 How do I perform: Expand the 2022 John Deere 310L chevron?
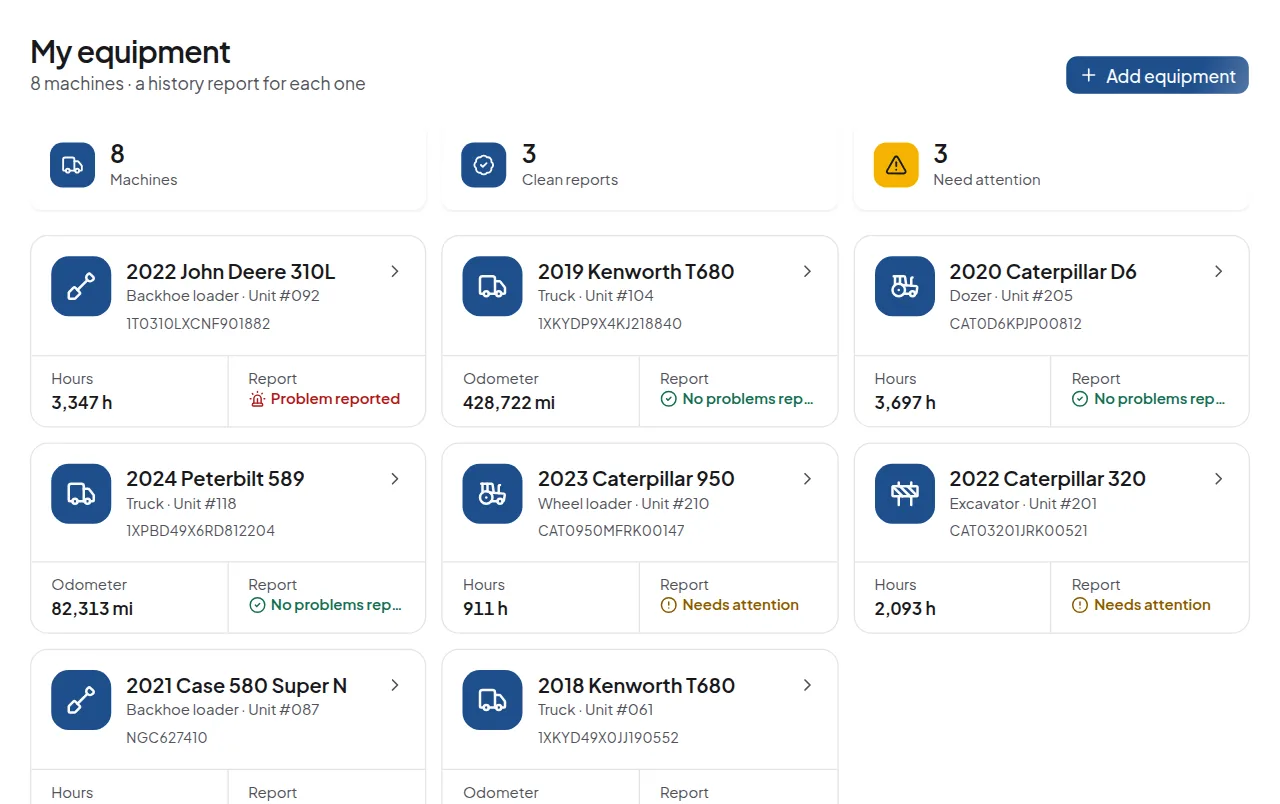click(395, 271)
